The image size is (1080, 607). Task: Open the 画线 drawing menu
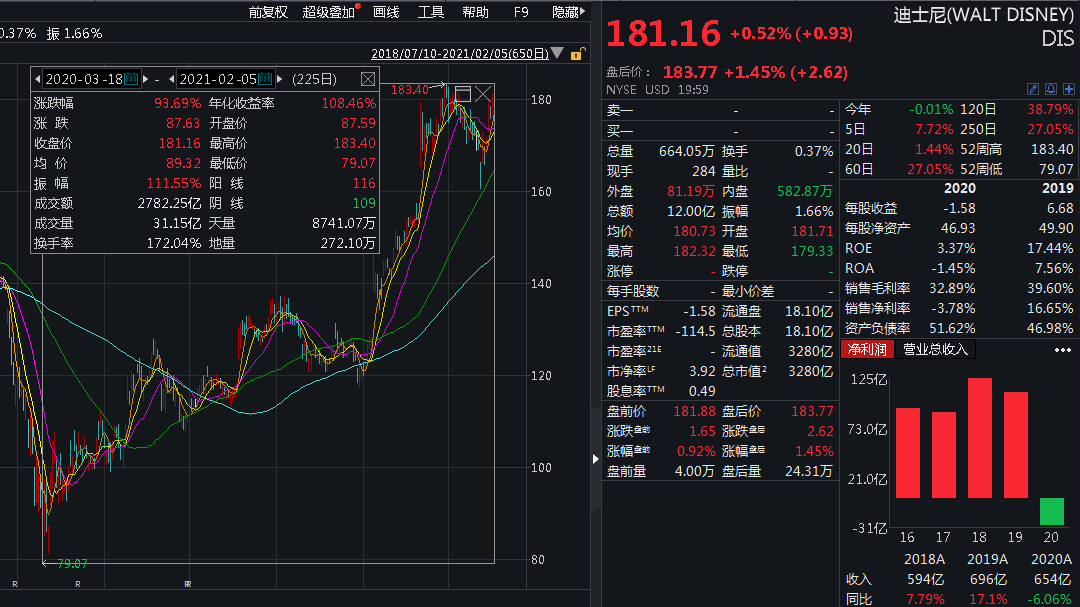[x=386, y=12]
